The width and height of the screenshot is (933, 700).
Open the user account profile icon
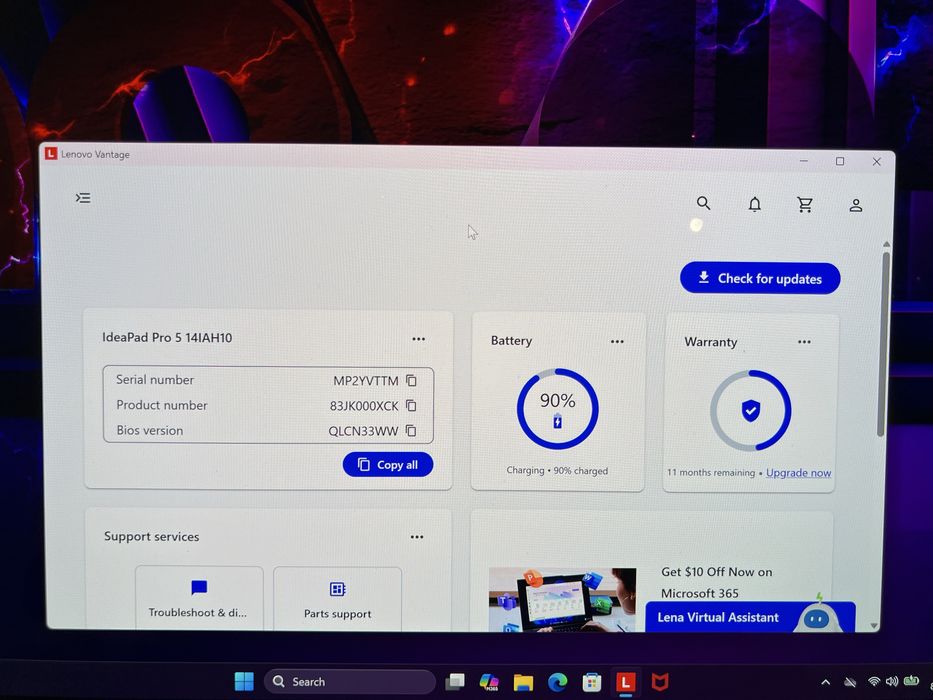[x=856, y=205]
